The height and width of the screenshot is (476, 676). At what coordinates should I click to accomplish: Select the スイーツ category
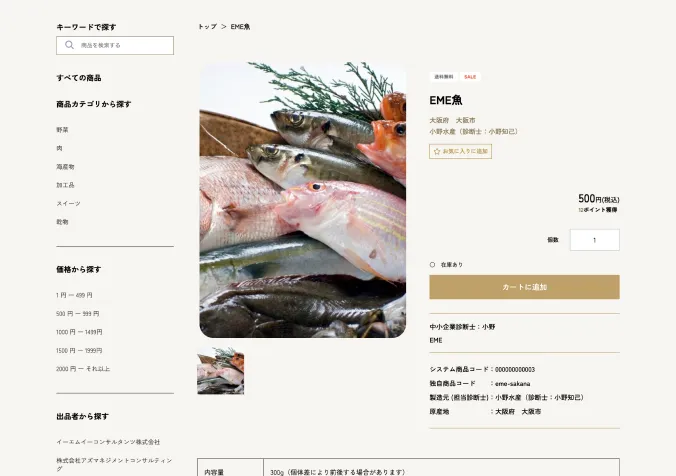click(x=69, y=204)
